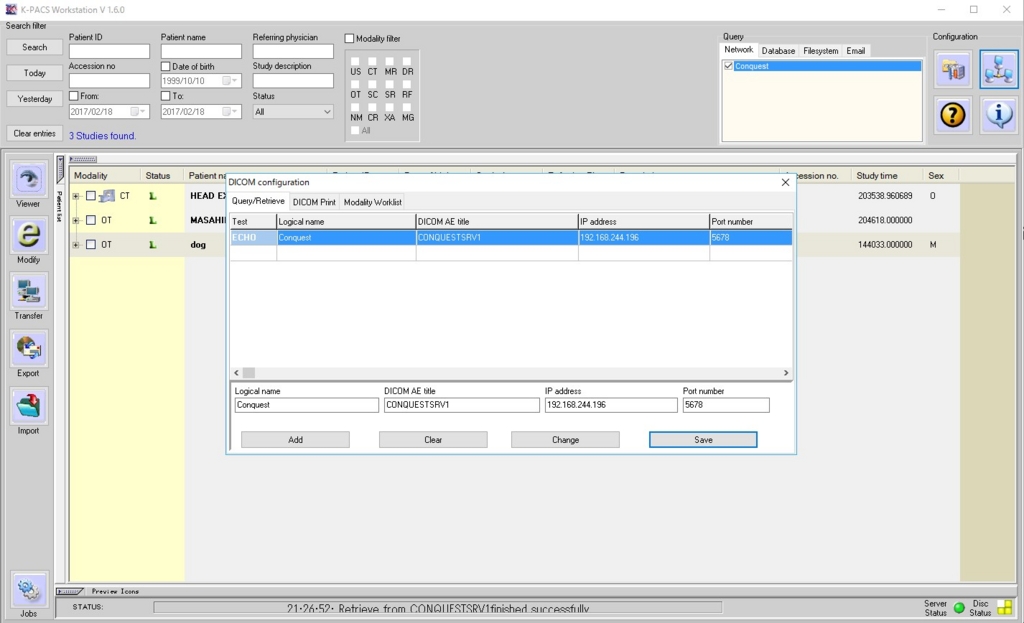
Task: Open the To date picker dropdown
Action: (231, 112)
